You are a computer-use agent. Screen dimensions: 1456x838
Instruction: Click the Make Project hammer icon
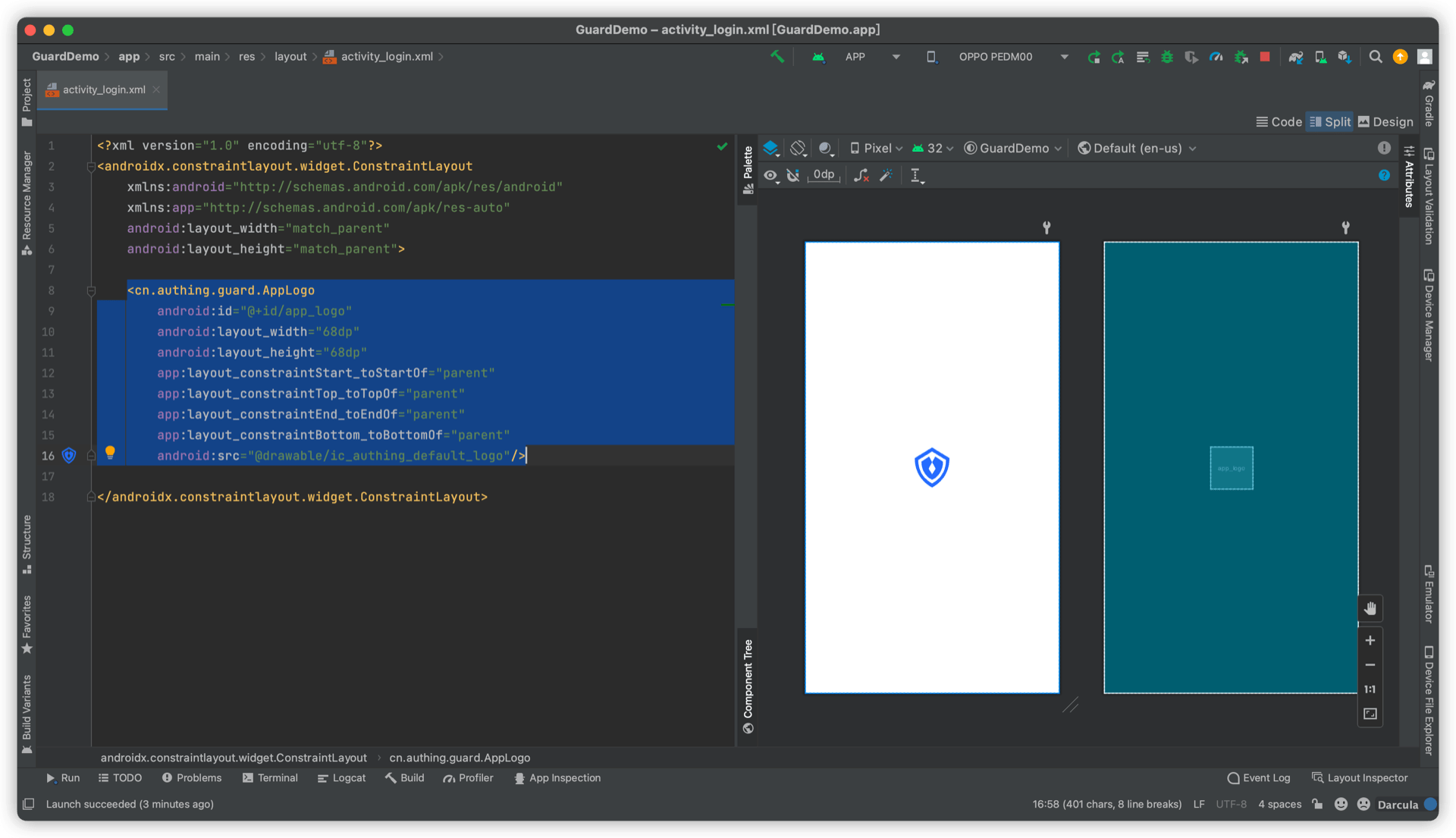click(x=777, y=57)
